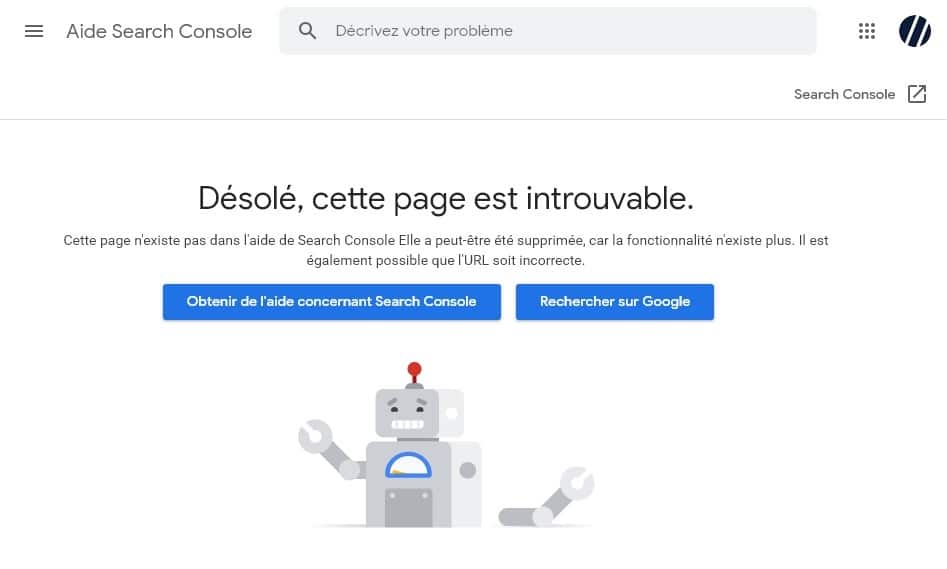Click the magnifying glass search icon

307,31
